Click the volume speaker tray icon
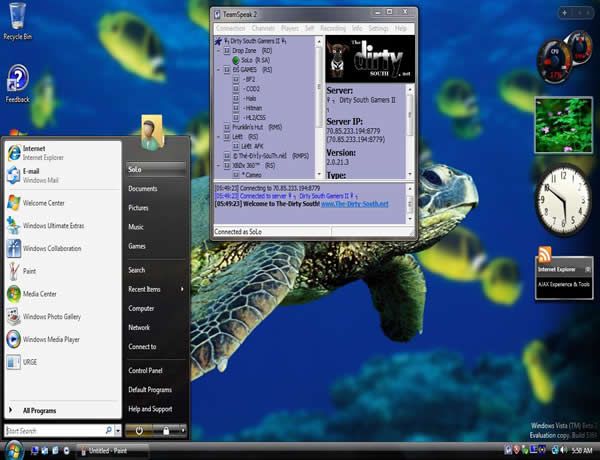Screen dimensions: 600x460 point(565,451)
